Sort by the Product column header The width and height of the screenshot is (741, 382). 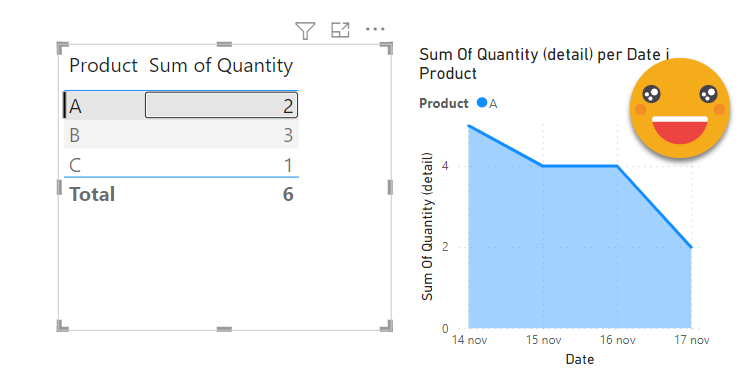[103, 65]
